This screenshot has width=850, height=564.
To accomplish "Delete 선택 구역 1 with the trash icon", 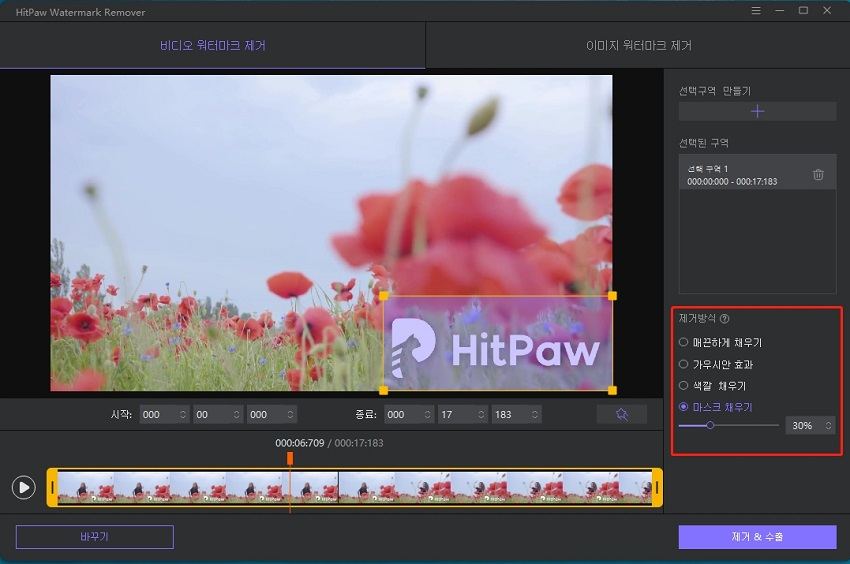I will (x=818, y=175).
